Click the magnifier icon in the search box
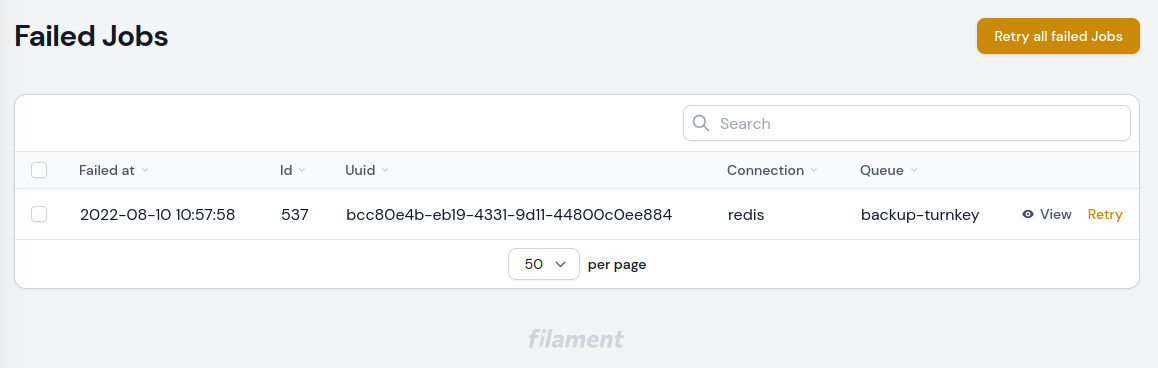 coord(701,123)
